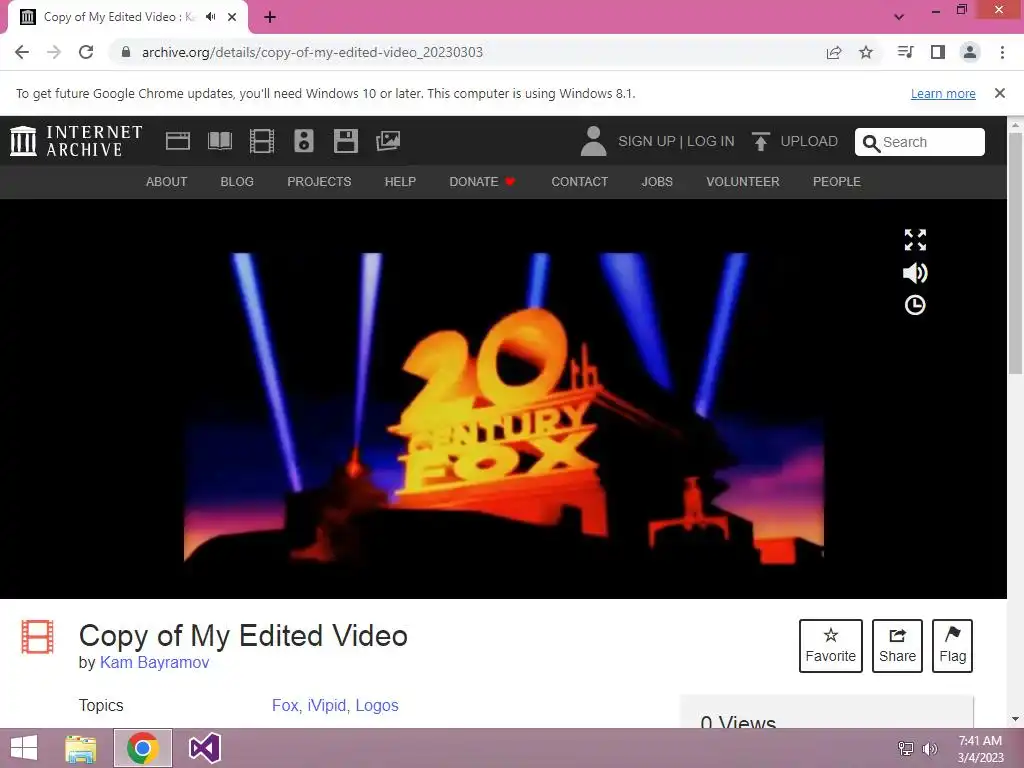The width and height of the screenshot is (1024, 768).
Task: Open the network icon in system tray
Action: point(906,749)
